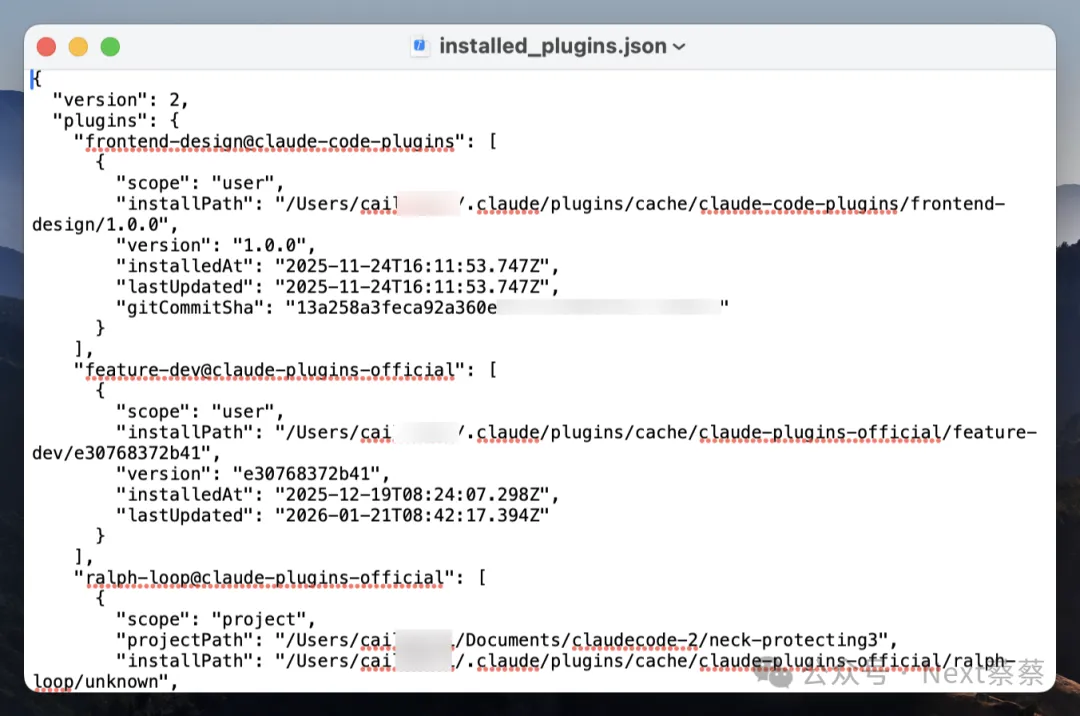The height and width of the screenshot is (716, 1080).
Task: Click the frontend-design@claude-code-plugins key
Action: pos(270,141)
